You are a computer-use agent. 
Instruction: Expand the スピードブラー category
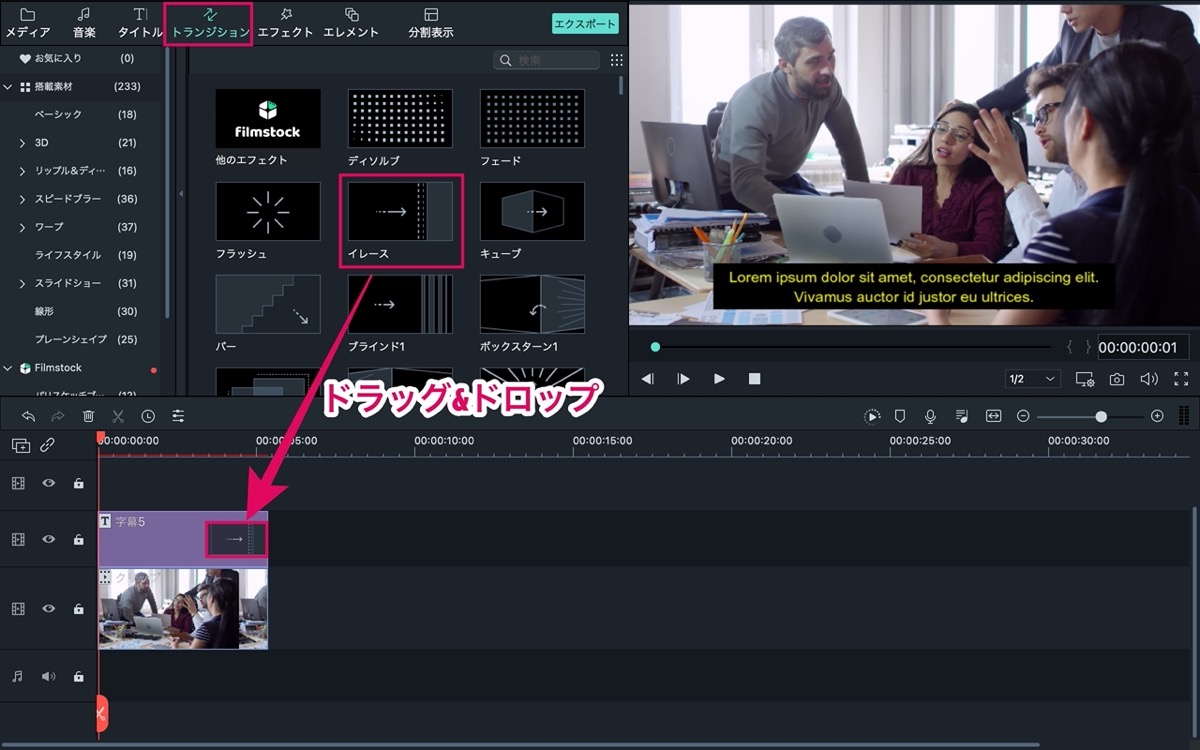point(22,199)
